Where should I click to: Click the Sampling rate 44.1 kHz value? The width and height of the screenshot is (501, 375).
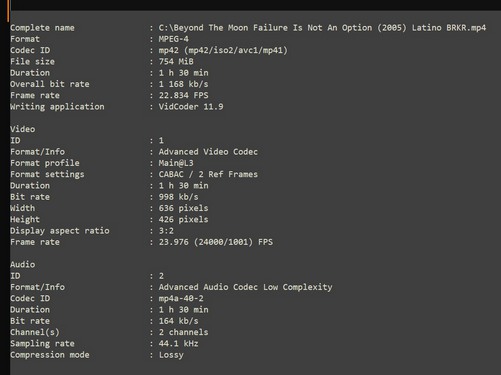[178, 343]
